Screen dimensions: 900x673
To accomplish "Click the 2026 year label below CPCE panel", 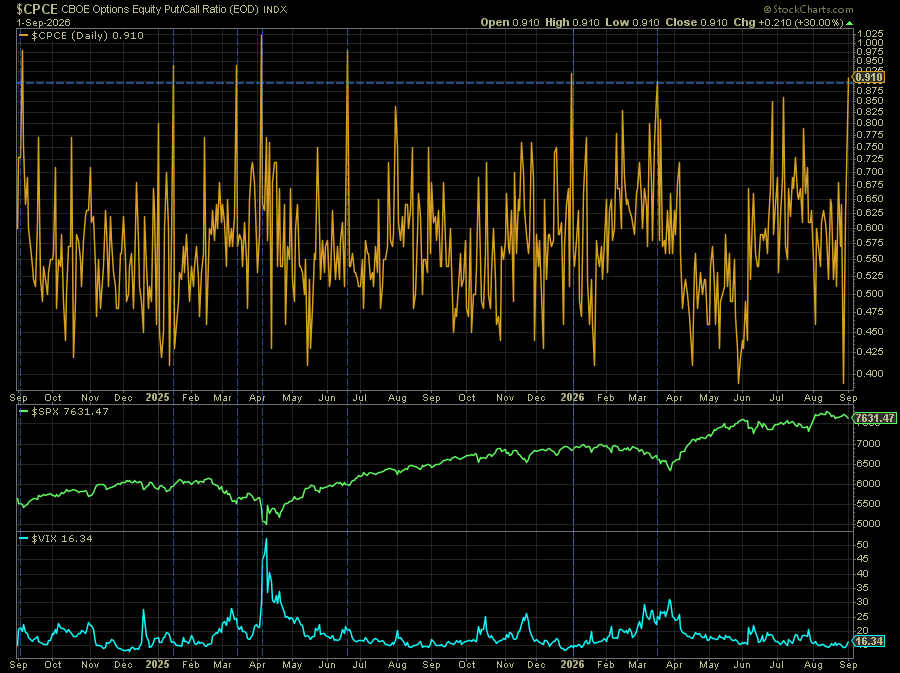I will pyautogui.click(x=572, y=397).
